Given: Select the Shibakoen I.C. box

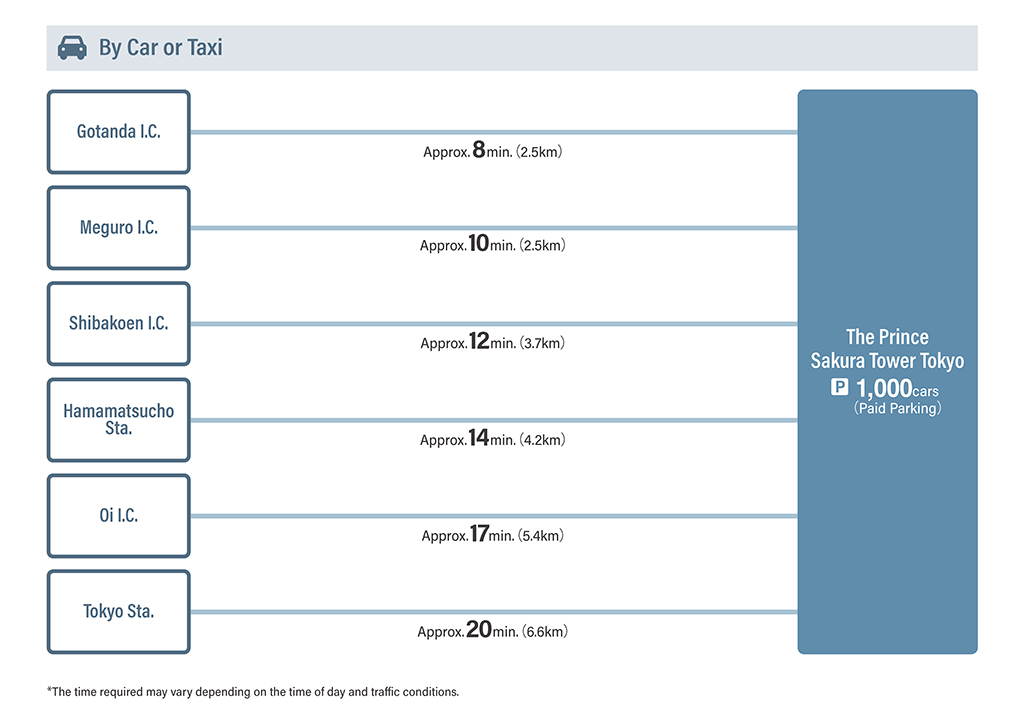Looking at the screenshot, I should tap(119, 324).
